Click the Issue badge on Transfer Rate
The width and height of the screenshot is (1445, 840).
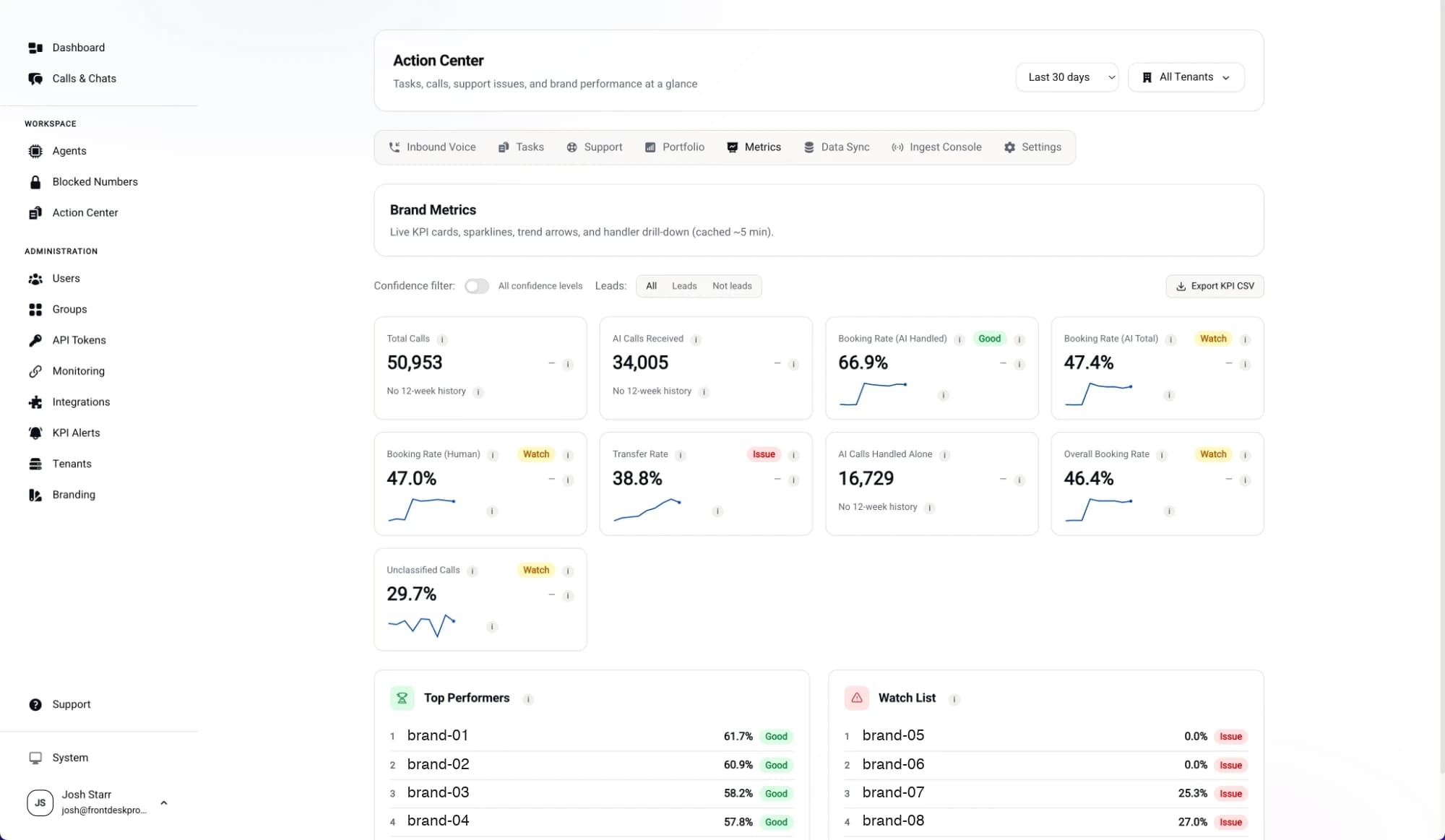coord(764,454)
